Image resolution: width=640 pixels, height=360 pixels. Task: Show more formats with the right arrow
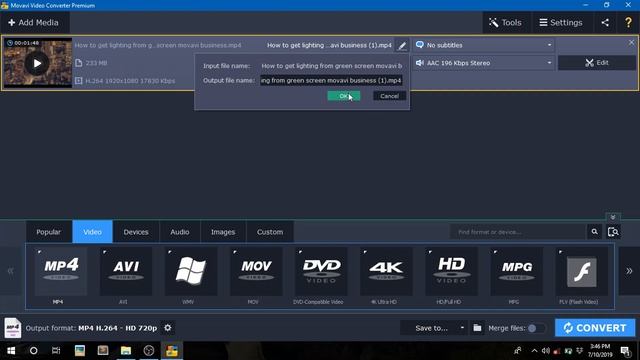pyautogui.click(x=629, y=271)
